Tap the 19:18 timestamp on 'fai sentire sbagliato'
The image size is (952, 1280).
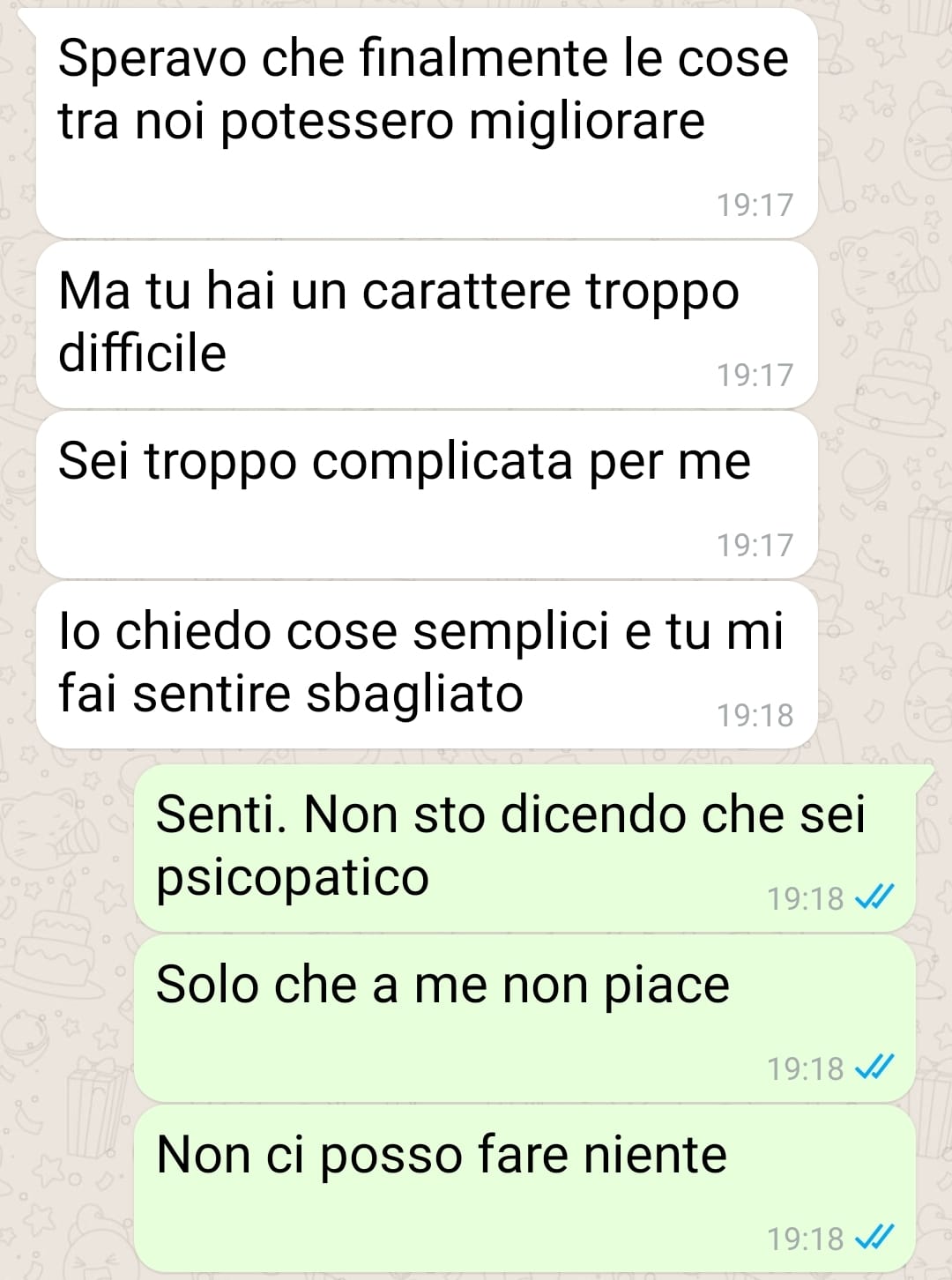coord(755,715)
